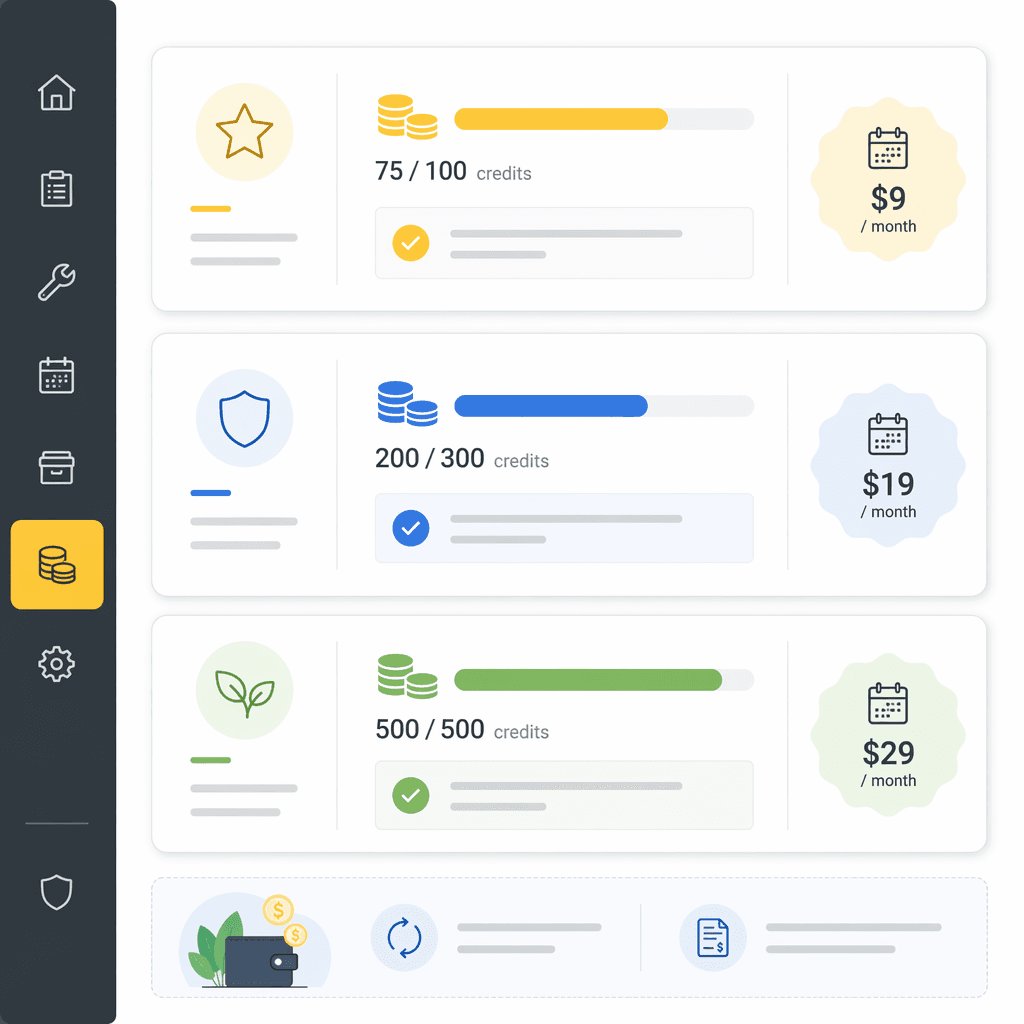Click the calendar icon above $9

(888, 148)
